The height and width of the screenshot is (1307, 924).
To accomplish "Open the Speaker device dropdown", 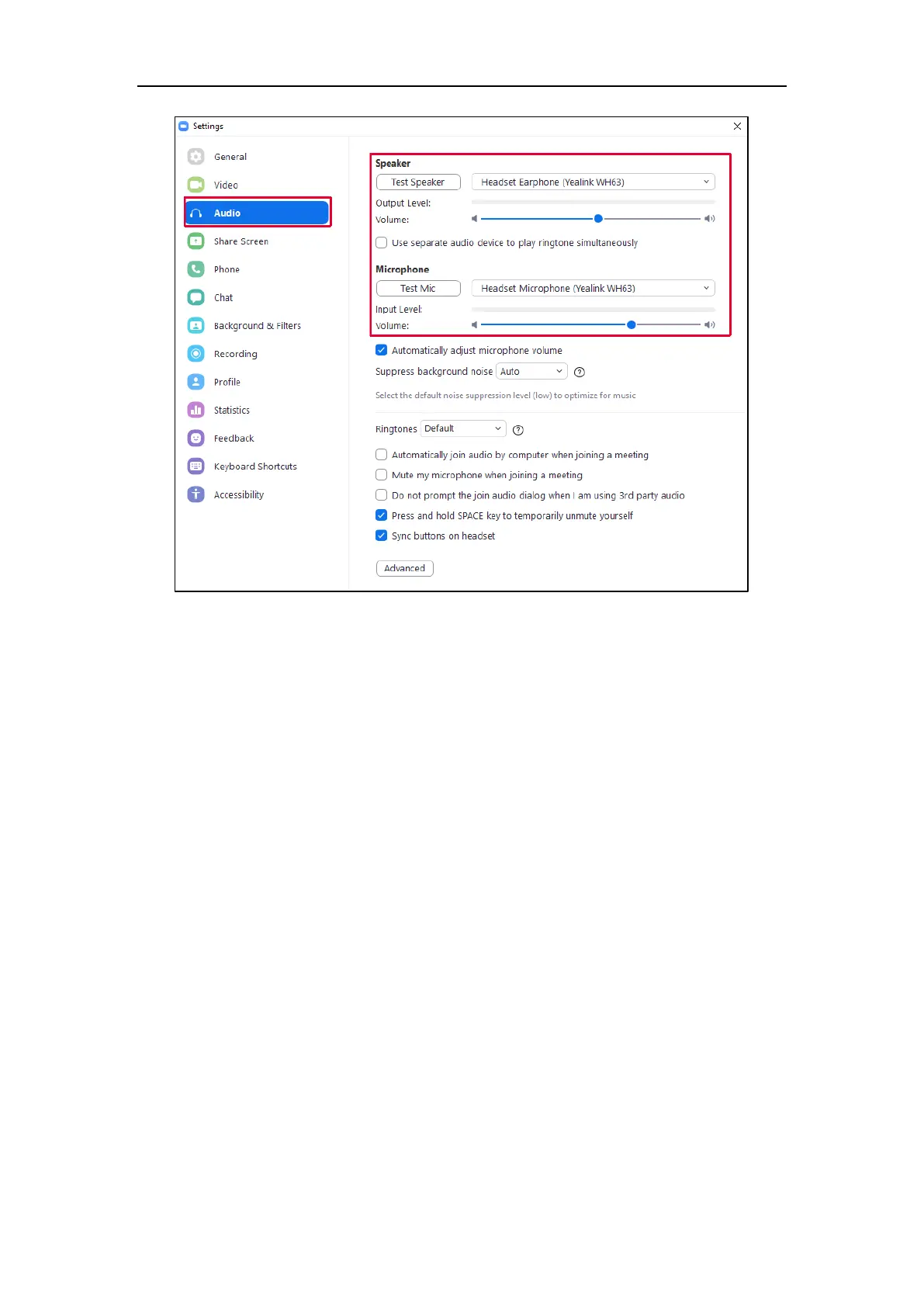I will [x=594, y=182].
